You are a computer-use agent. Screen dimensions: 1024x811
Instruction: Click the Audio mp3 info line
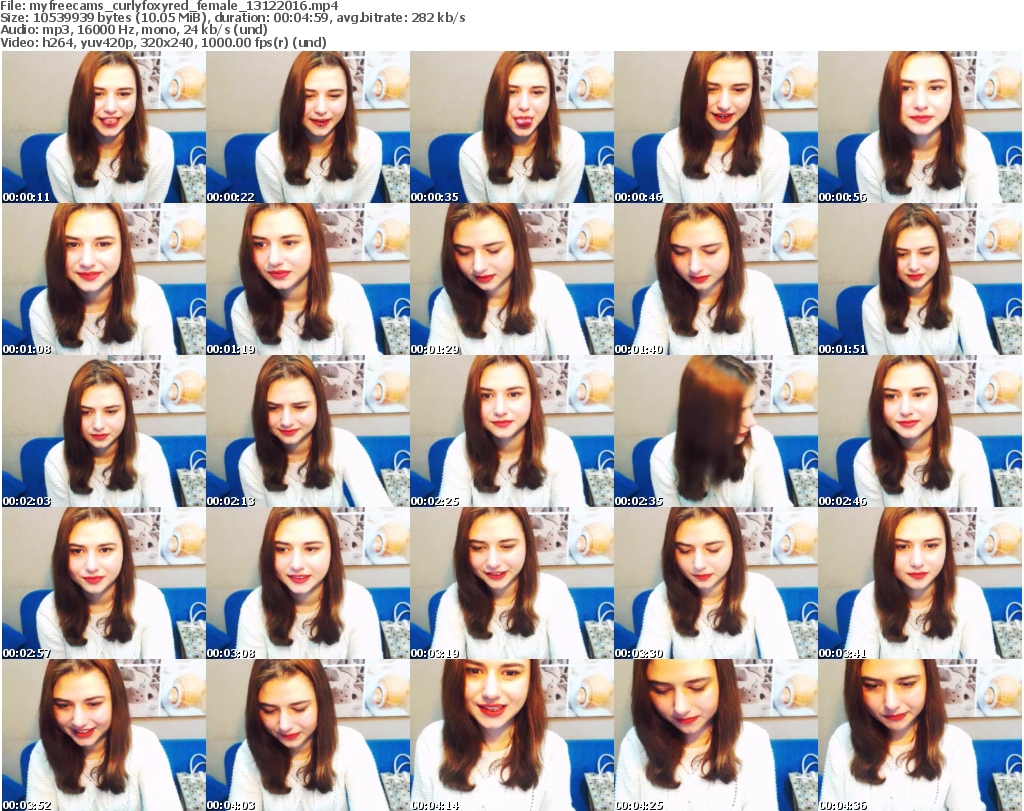tap(134, 30)
